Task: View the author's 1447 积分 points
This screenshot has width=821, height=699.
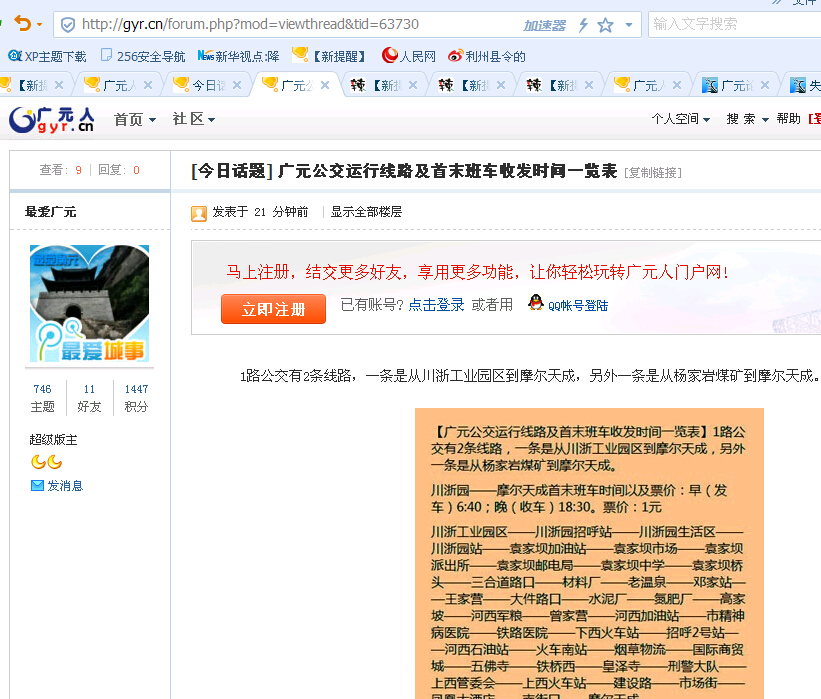Action: tap(136, 398)
